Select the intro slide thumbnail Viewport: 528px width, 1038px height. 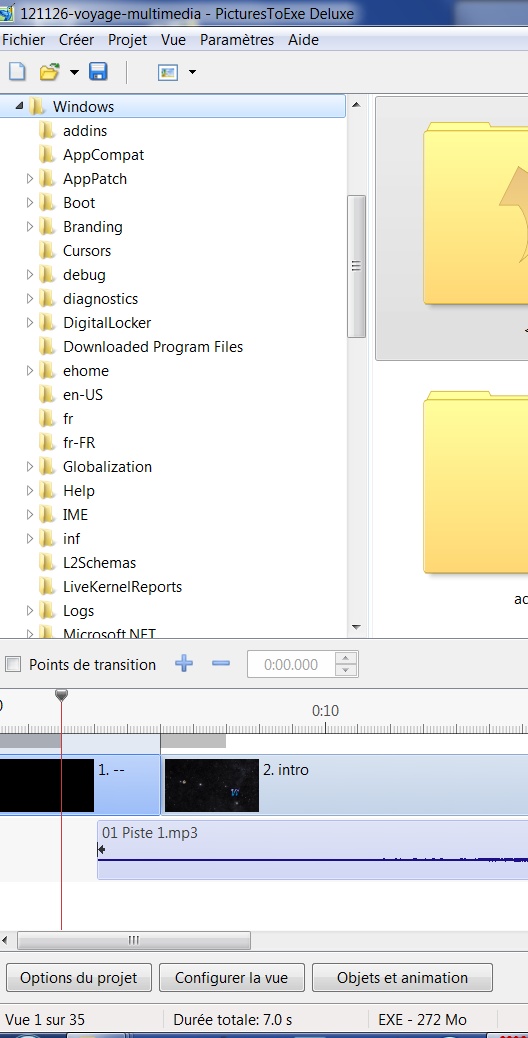(212, 785)
